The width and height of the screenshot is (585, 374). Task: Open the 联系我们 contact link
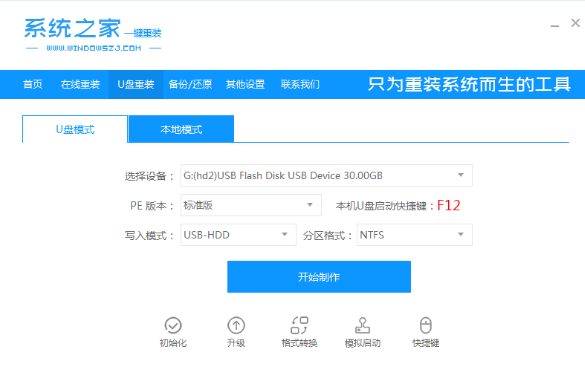point(300,84)
